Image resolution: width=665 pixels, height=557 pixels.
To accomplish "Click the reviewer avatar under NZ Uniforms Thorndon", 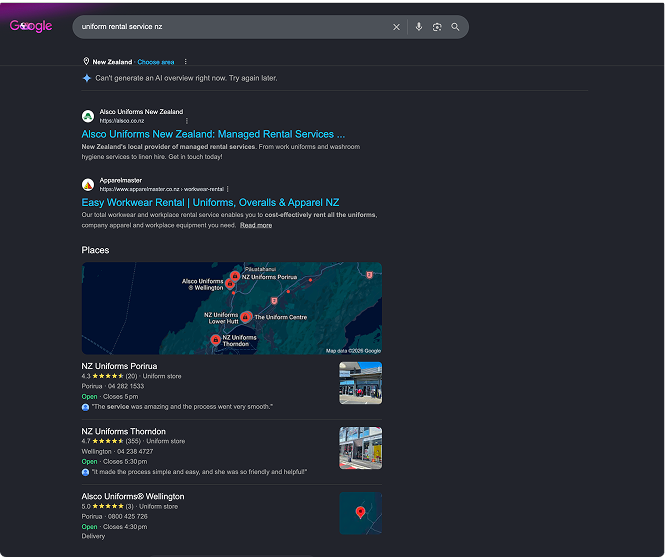I will 85,472.
